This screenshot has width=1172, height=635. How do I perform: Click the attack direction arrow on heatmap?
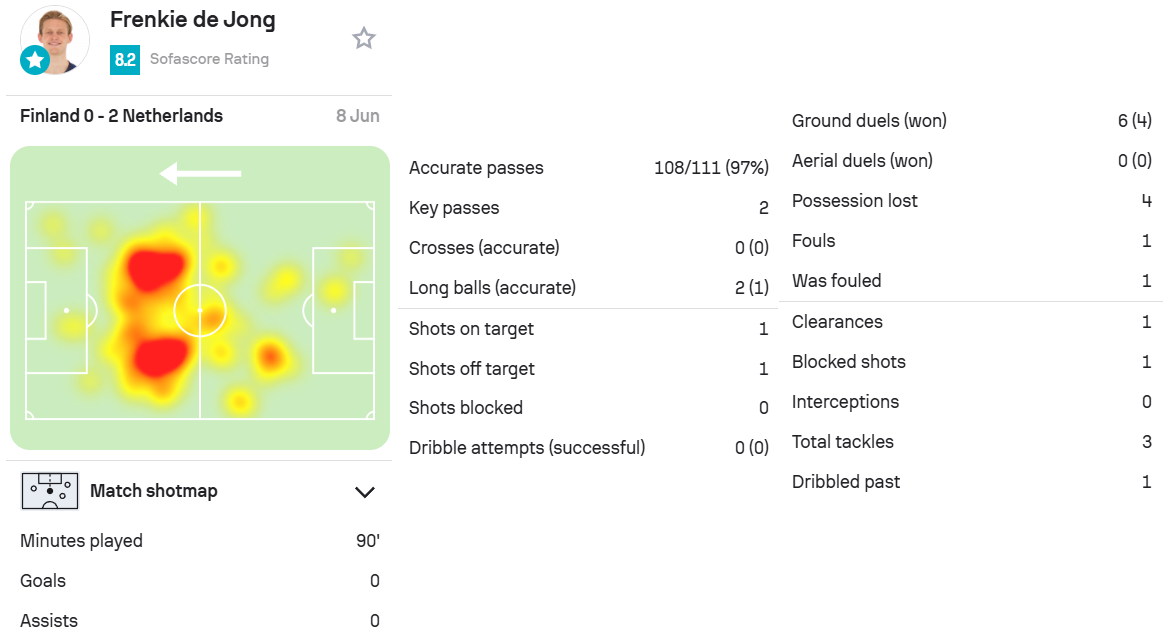[x=200, y=173]
